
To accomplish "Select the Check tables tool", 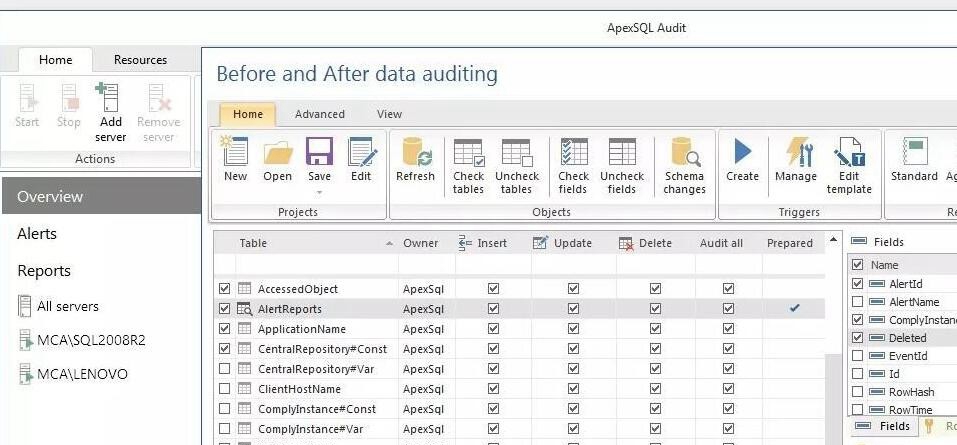I will pyautogui.click(x=468, y=153).
